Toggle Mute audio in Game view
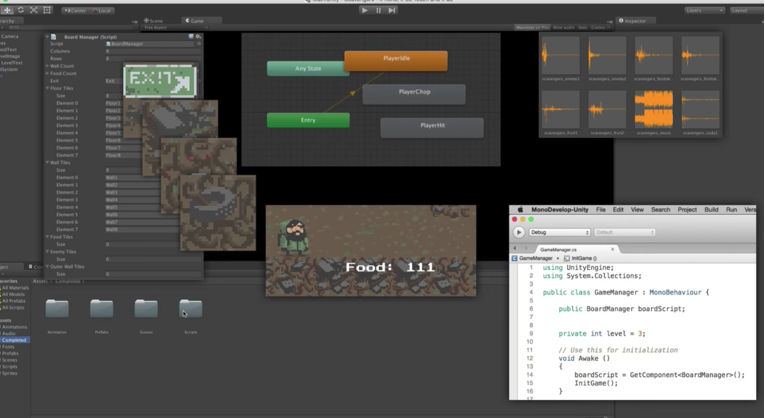Screen dimensions: 765x418 pos(564,27)
